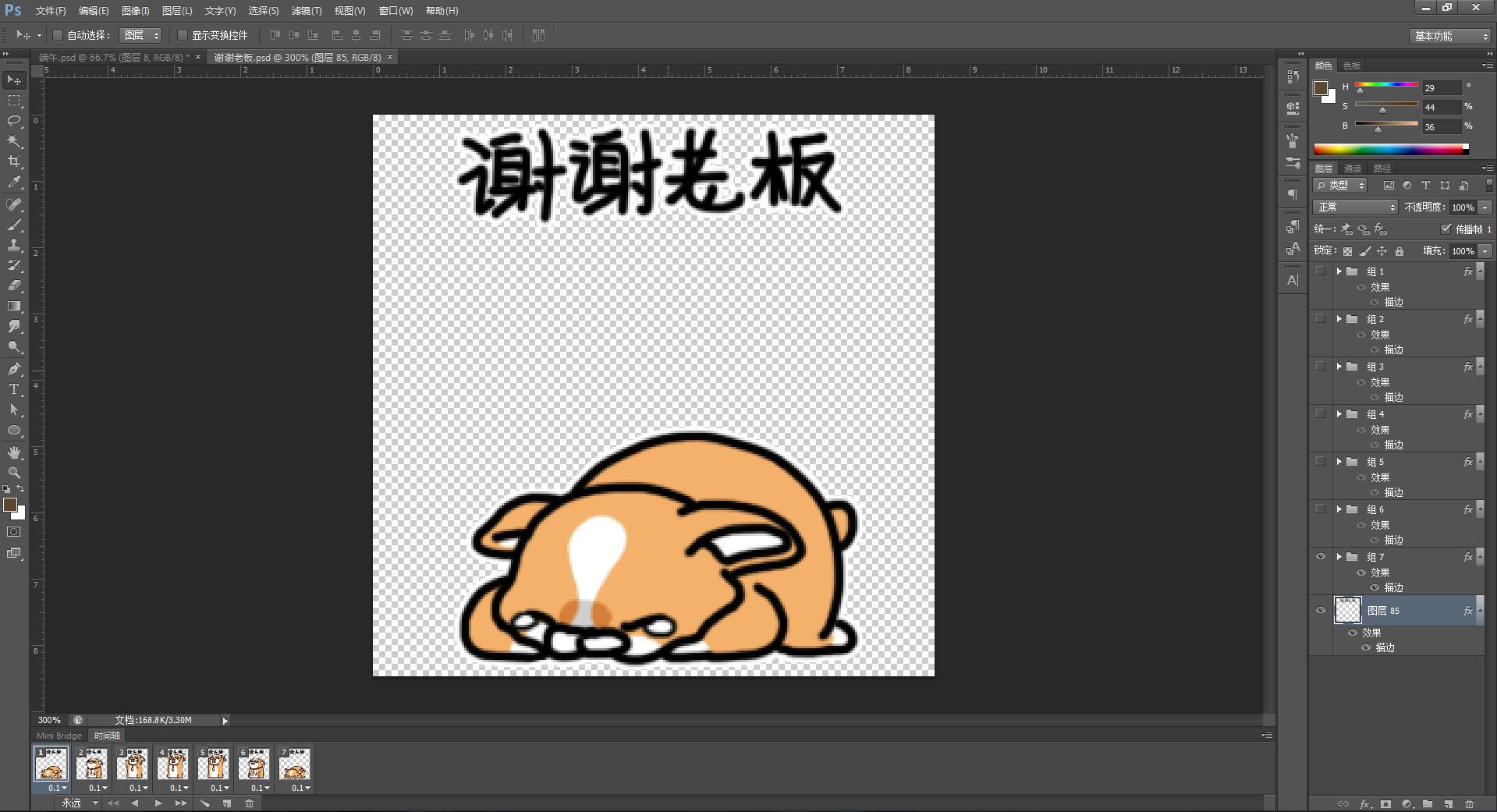Image resolution: width=1497 pixels, height=812 pixels.
Task: Open the 基本功能 workspace dropdown
Action: 1451,36
